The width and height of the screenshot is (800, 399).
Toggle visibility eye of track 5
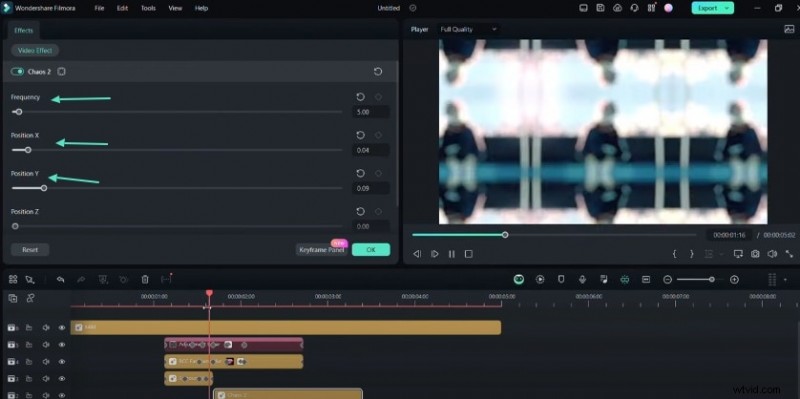62,344
